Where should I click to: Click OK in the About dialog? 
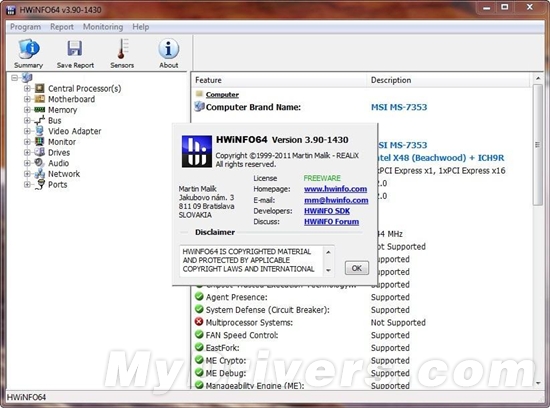point(357,268)
